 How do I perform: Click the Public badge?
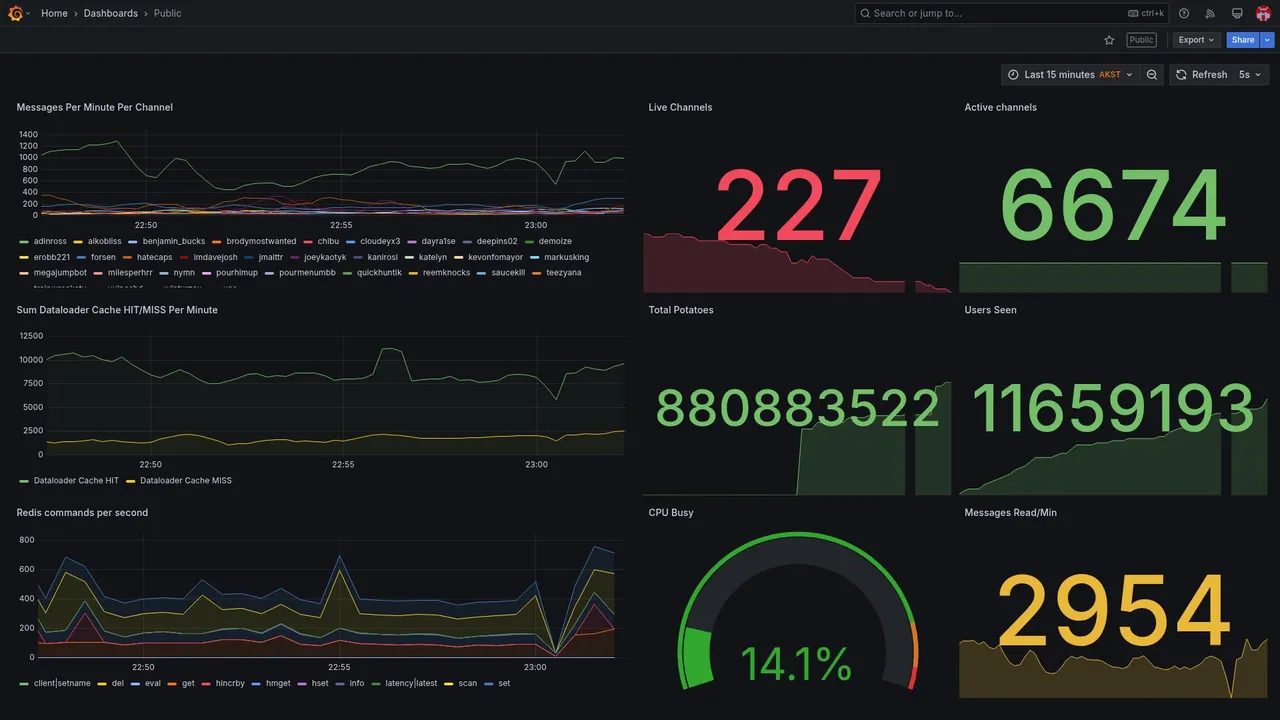pos(1141,40)
